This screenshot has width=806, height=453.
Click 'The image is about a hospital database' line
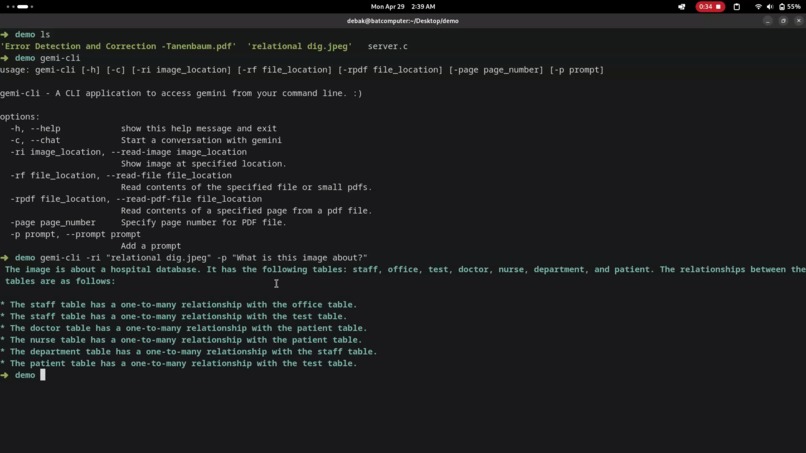tap(405, 269)
